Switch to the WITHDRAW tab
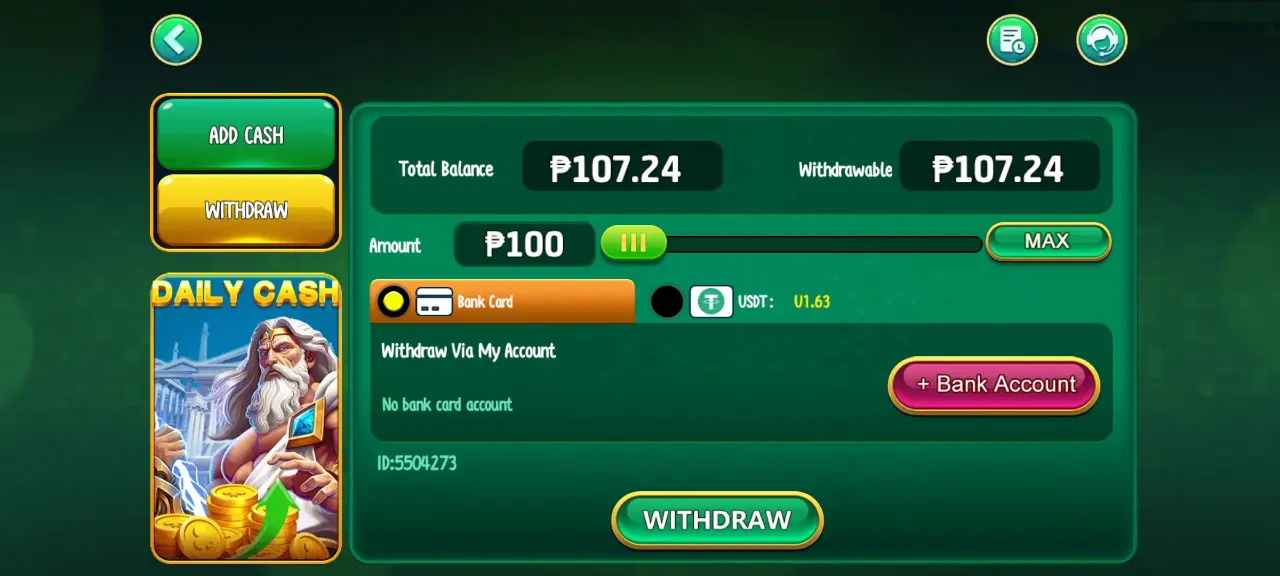Viewport: 1280px width, 576px height. (x=246, y=210)
